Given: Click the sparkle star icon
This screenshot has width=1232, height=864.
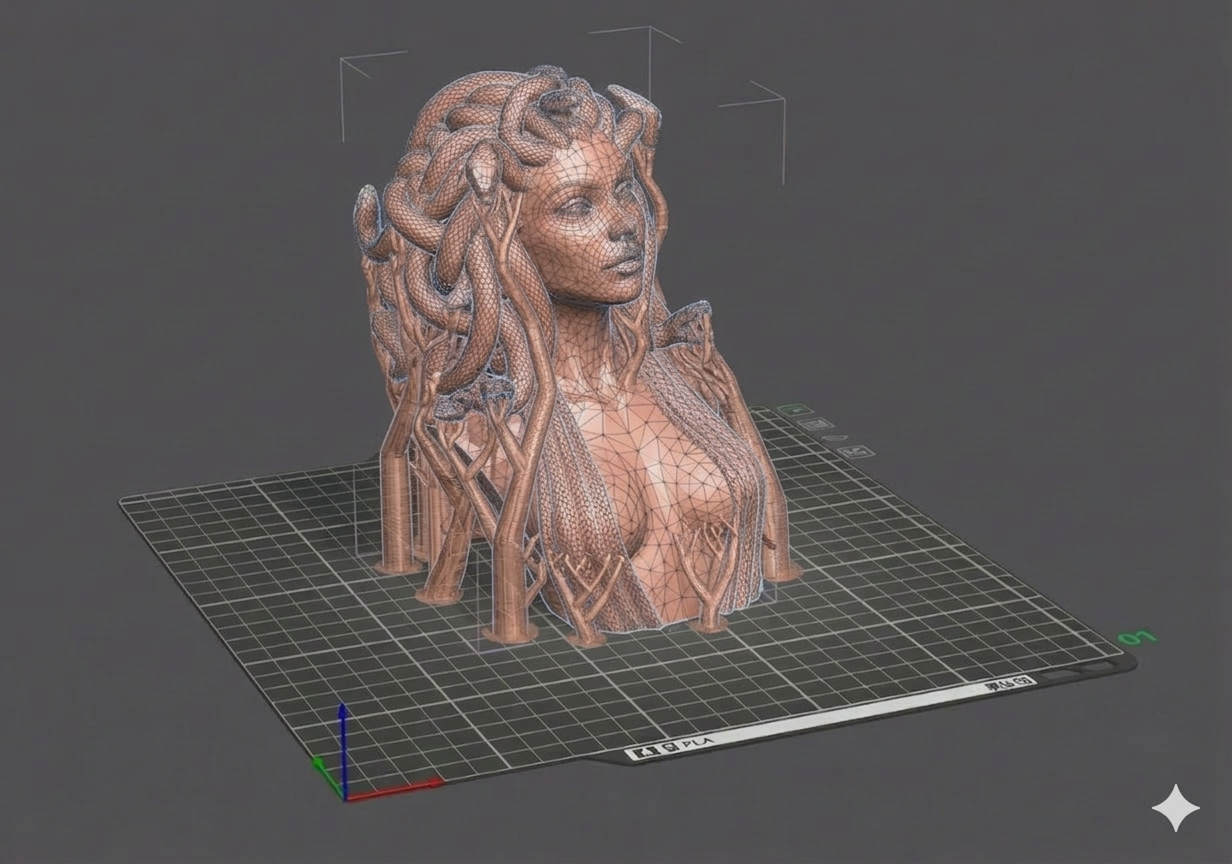Looking at the screenshot, I should (1176, 807).
